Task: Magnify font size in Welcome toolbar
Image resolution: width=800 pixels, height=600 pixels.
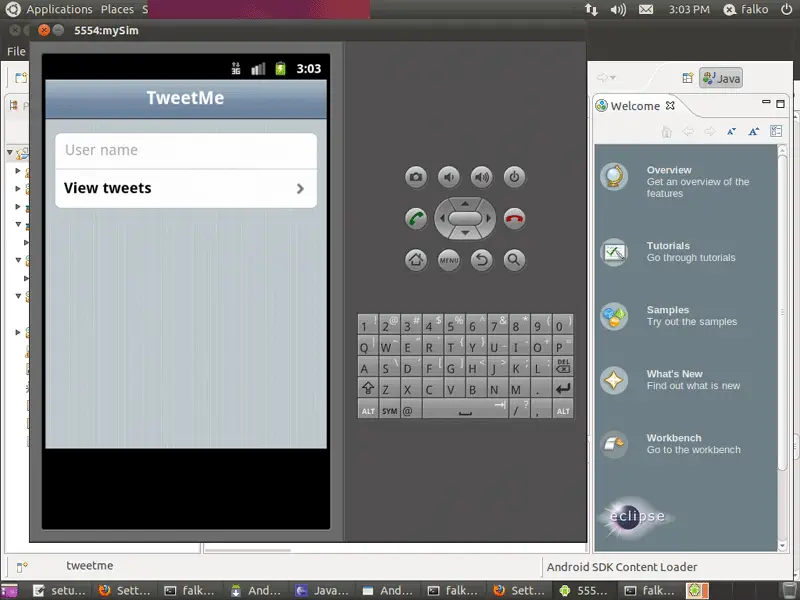Action: pyautogui.click(x=754, y=131)
